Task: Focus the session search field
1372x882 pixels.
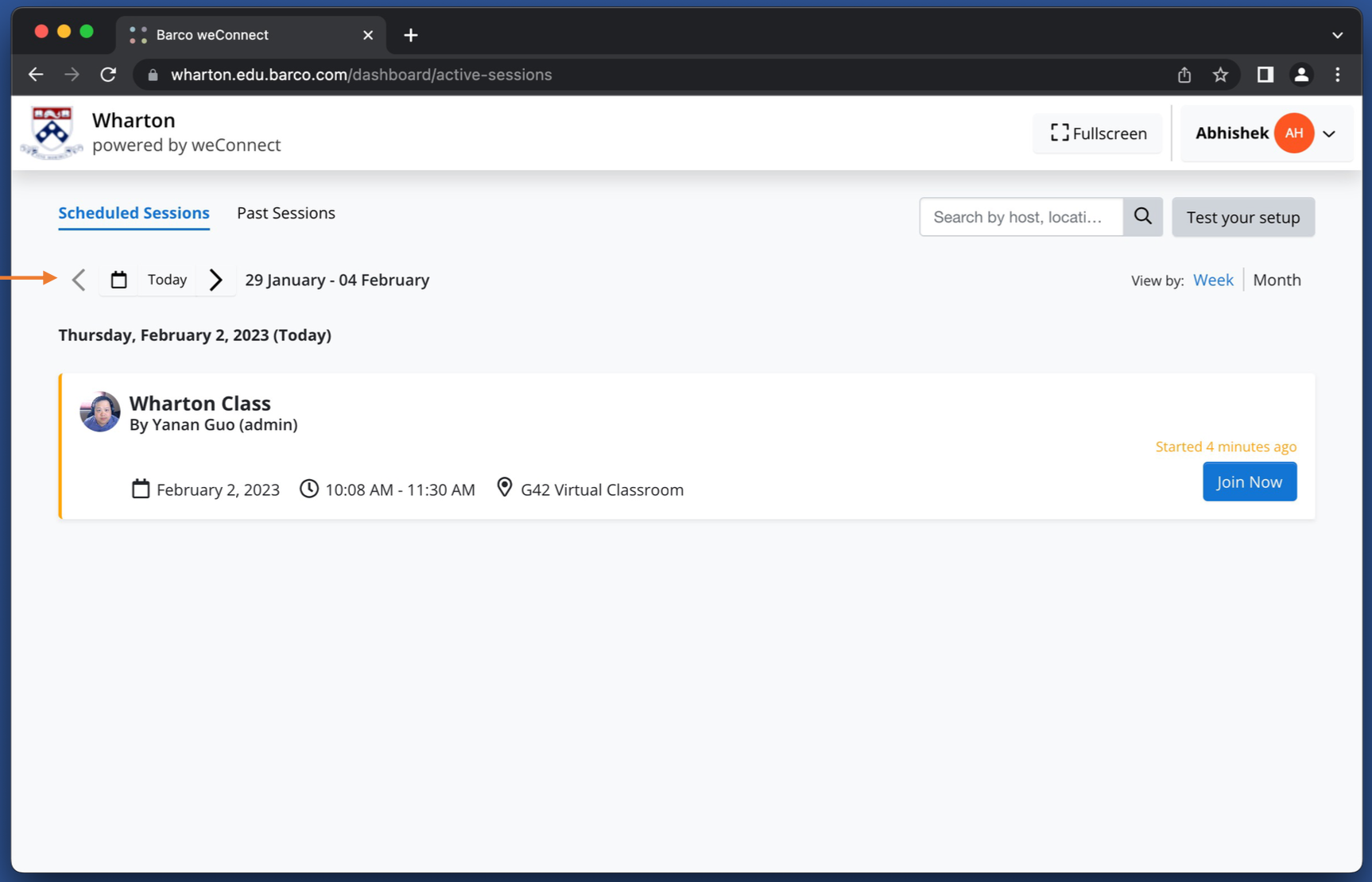Action: [1021, 217]
